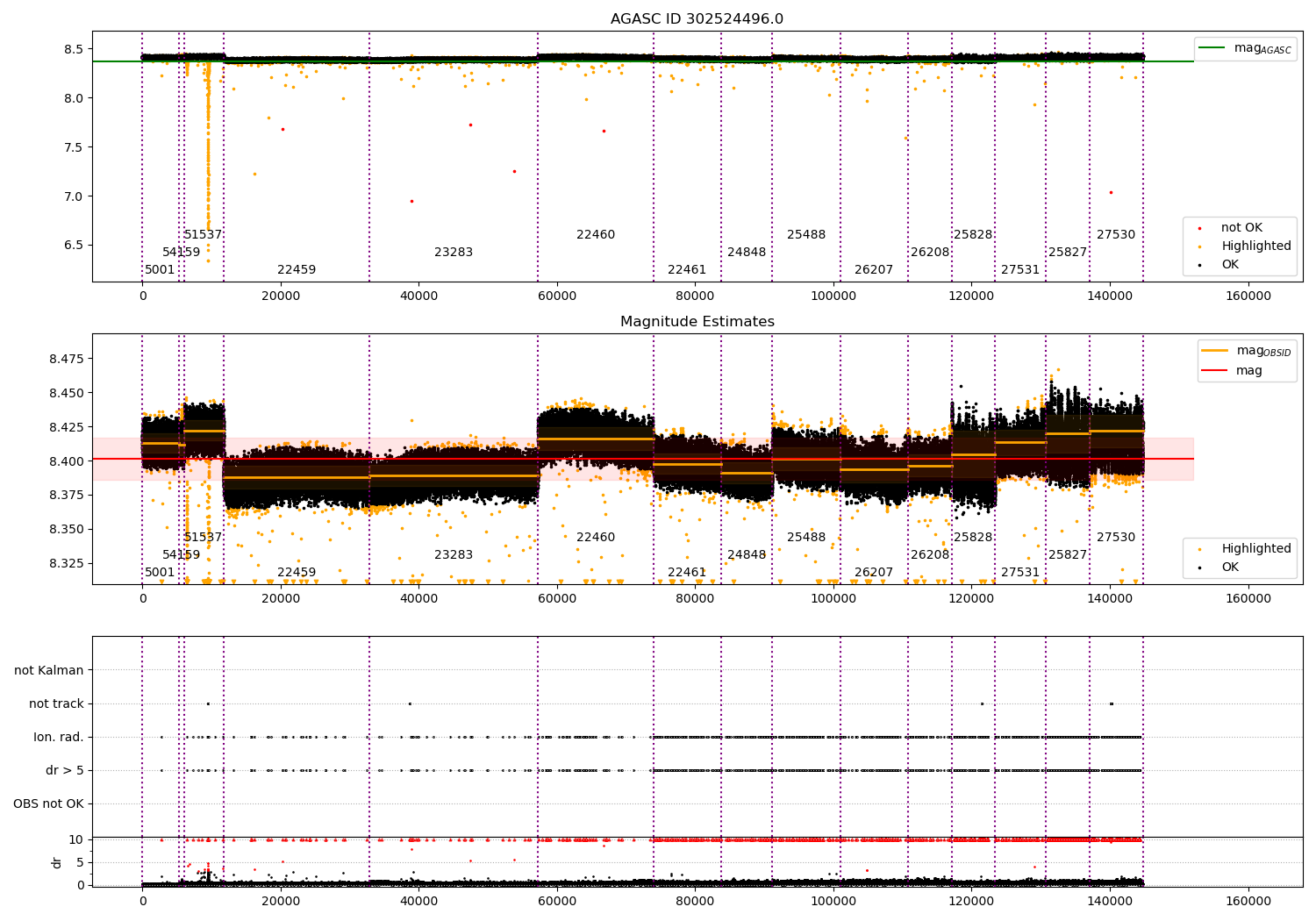This screenshot has height=921, width=1316.
Task: Click obsid label 25827 in top panel
Action: [x=1068, y=252]
